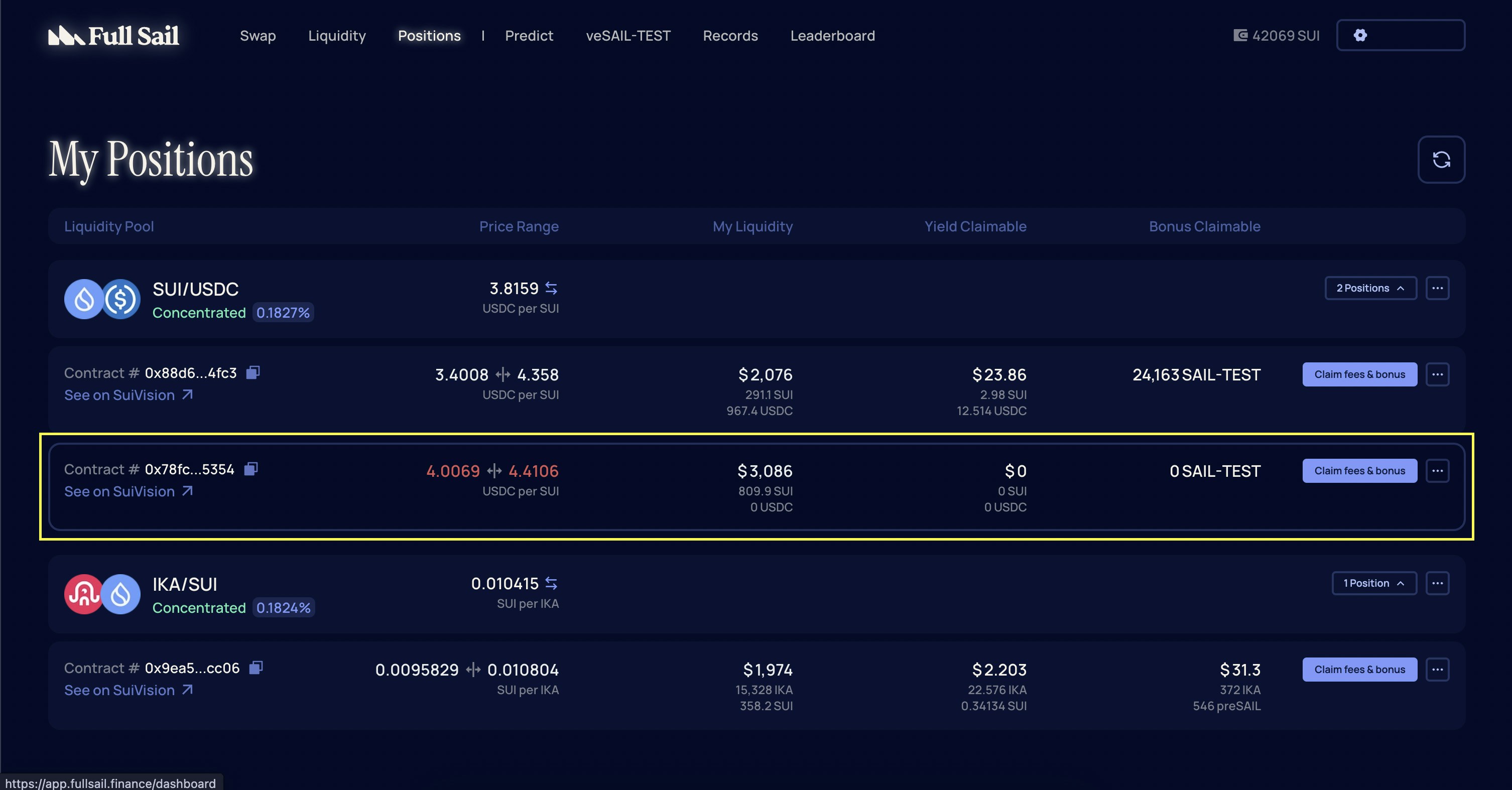The height and width of the screenshot is (790, 1512).
Task: Claim fees & bonus for 0x88d6...4fc3
Action: (x=1359, y=374)
